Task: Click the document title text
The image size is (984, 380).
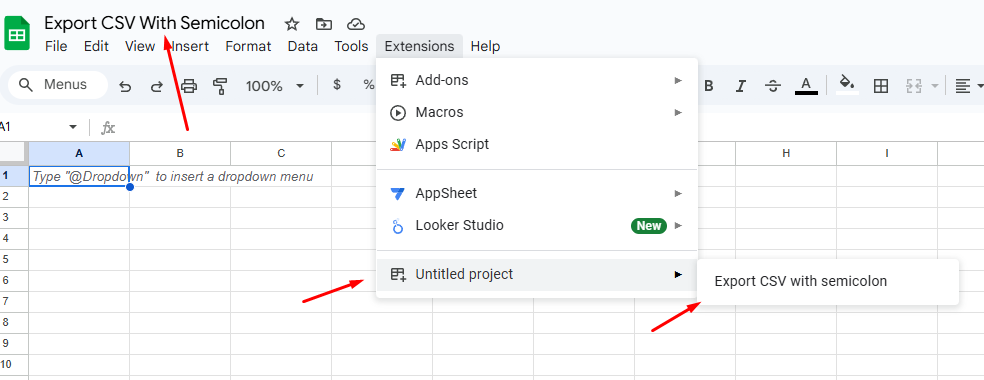Action: pyautogui.click(x=154, y=23)
